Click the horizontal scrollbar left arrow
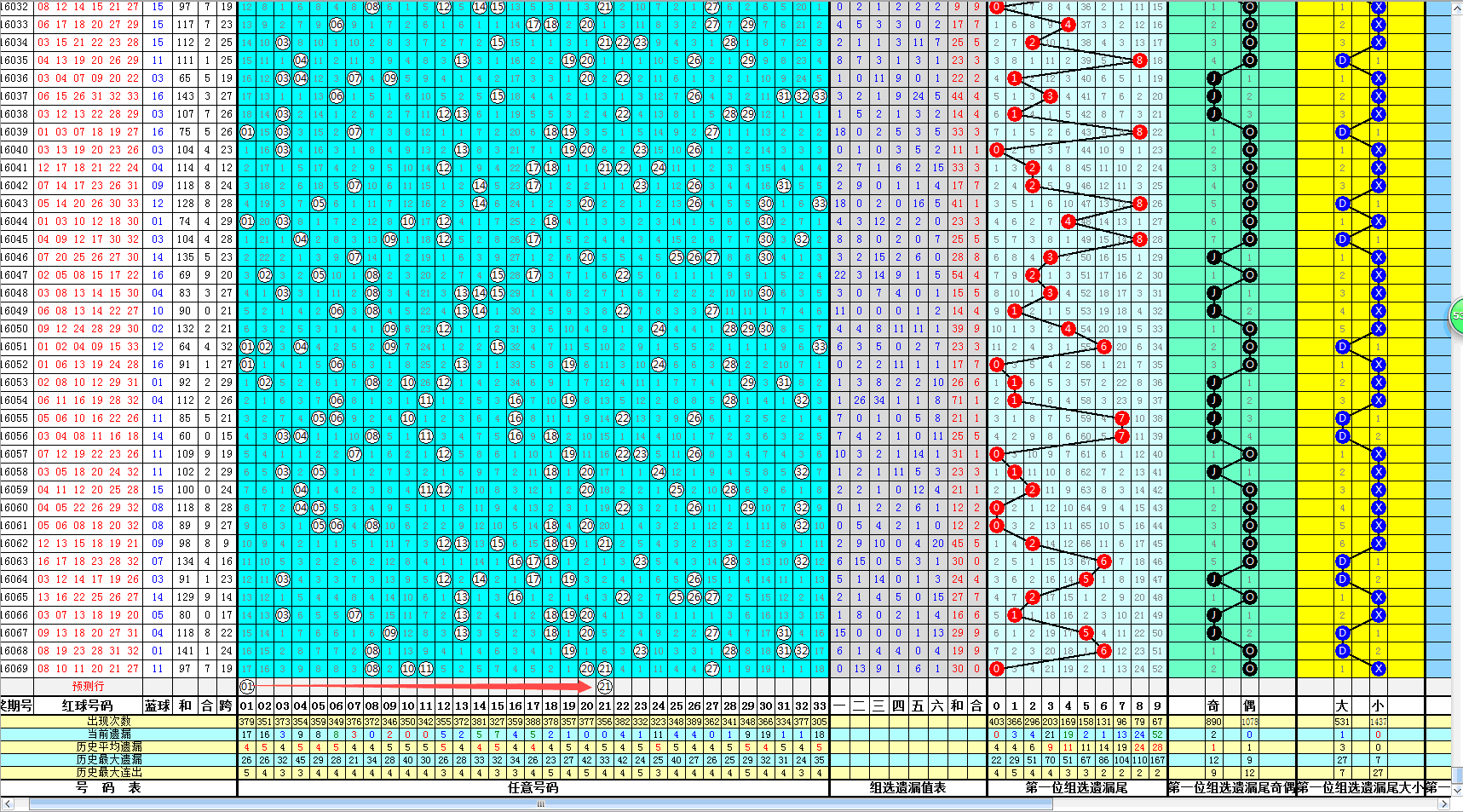This screenshot has width=1463, height=812. (7, 803)
